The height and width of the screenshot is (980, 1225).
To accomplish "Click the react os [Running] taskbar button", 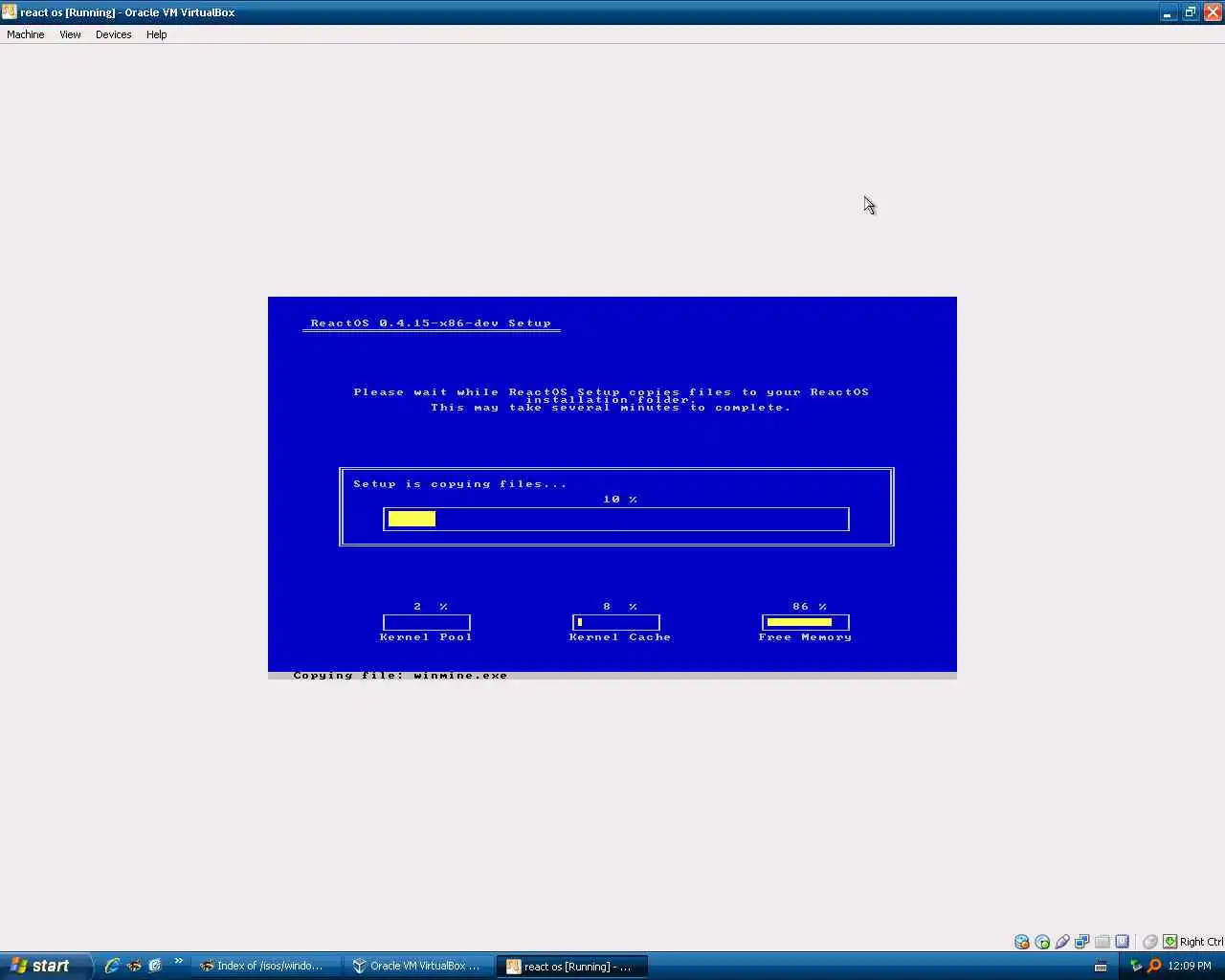I will [573, 966].
